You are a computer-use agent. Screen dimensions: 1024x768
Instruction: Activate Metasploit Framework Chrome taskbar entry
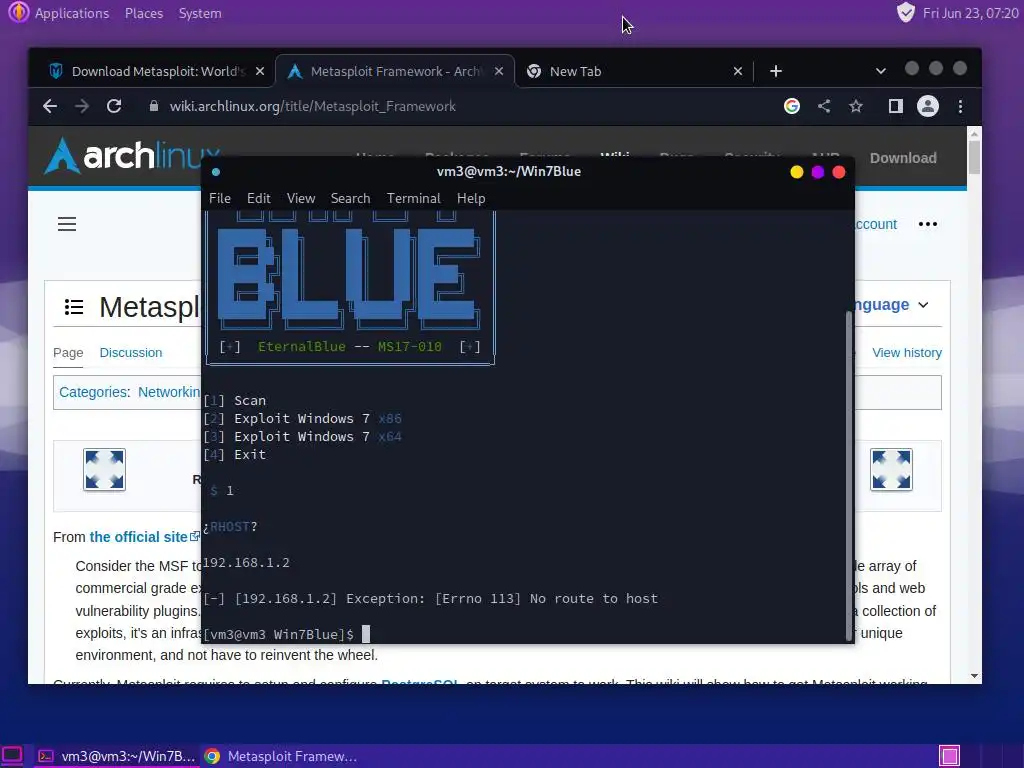click(281, 756)
